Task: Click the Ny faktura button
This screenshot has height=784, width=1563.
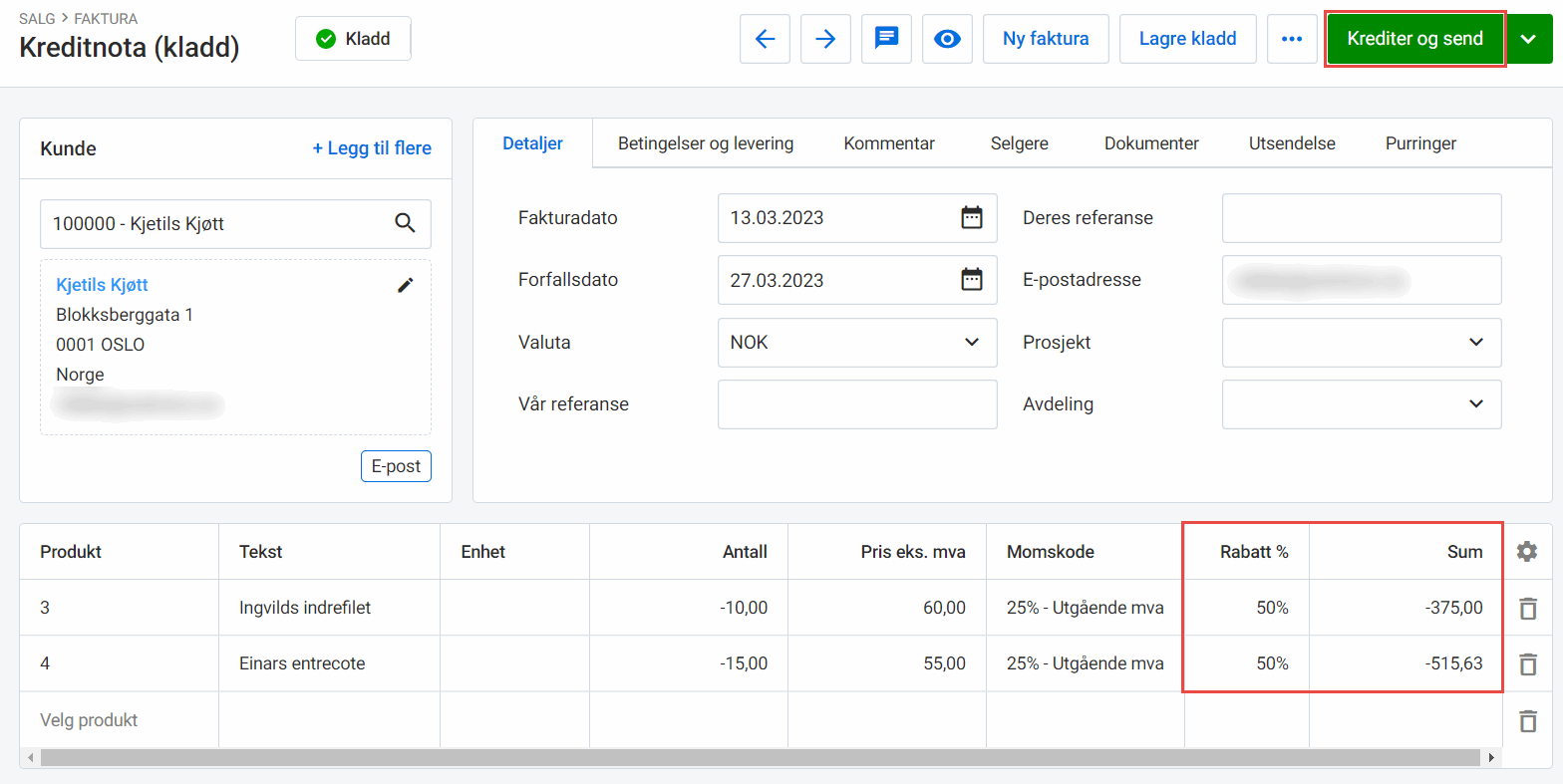Action: [1046, 39]
